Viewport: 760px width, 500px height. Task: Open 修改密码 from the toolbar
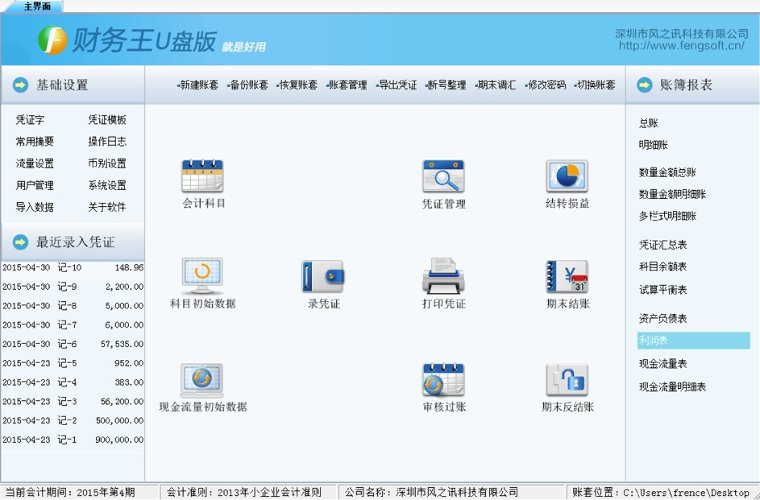pos(545,85)
